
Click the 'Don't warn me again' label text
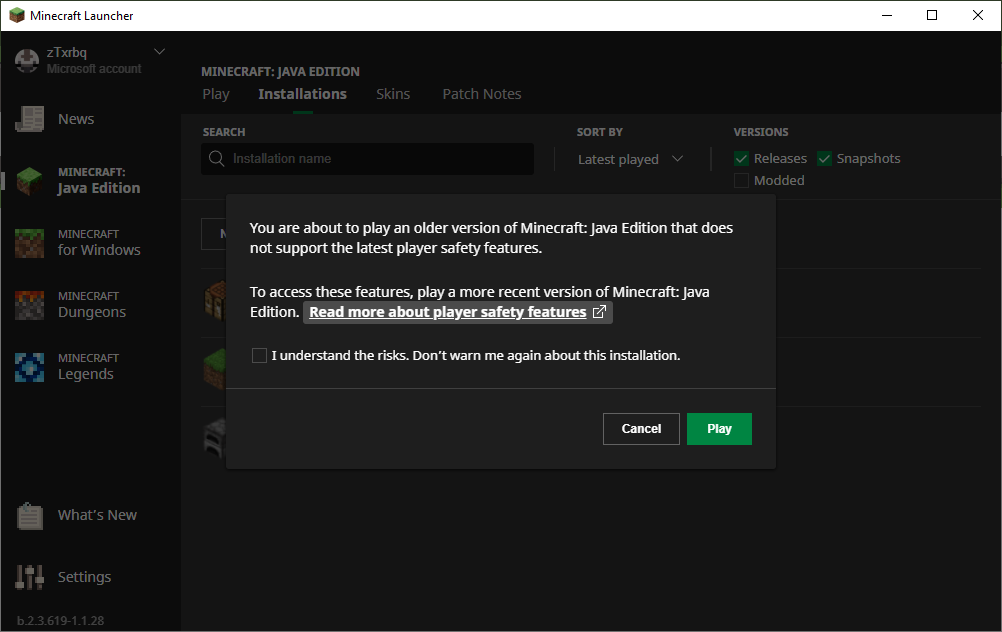(x=546, y=355)
